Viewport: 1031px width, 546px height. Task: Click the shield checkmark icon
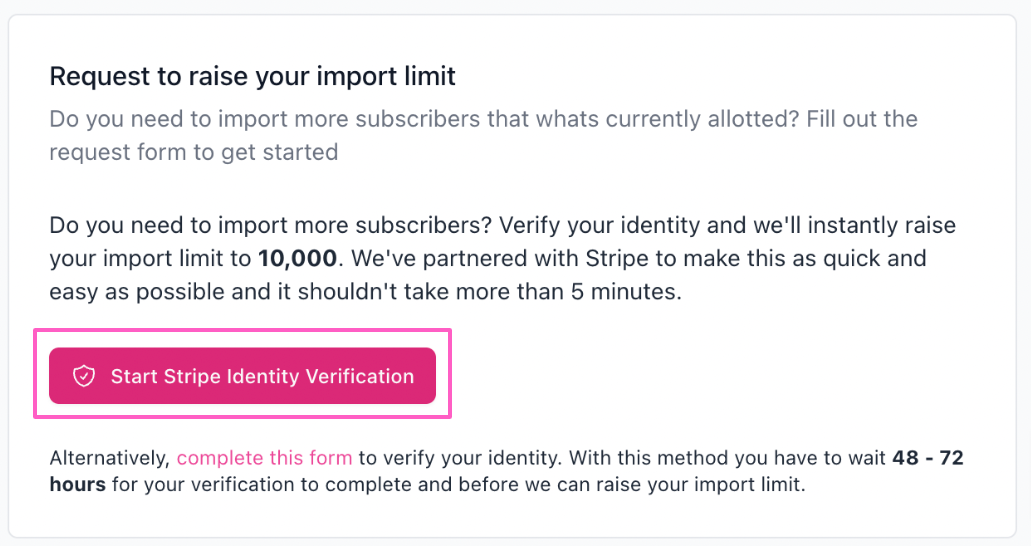(x=84, y=376)
